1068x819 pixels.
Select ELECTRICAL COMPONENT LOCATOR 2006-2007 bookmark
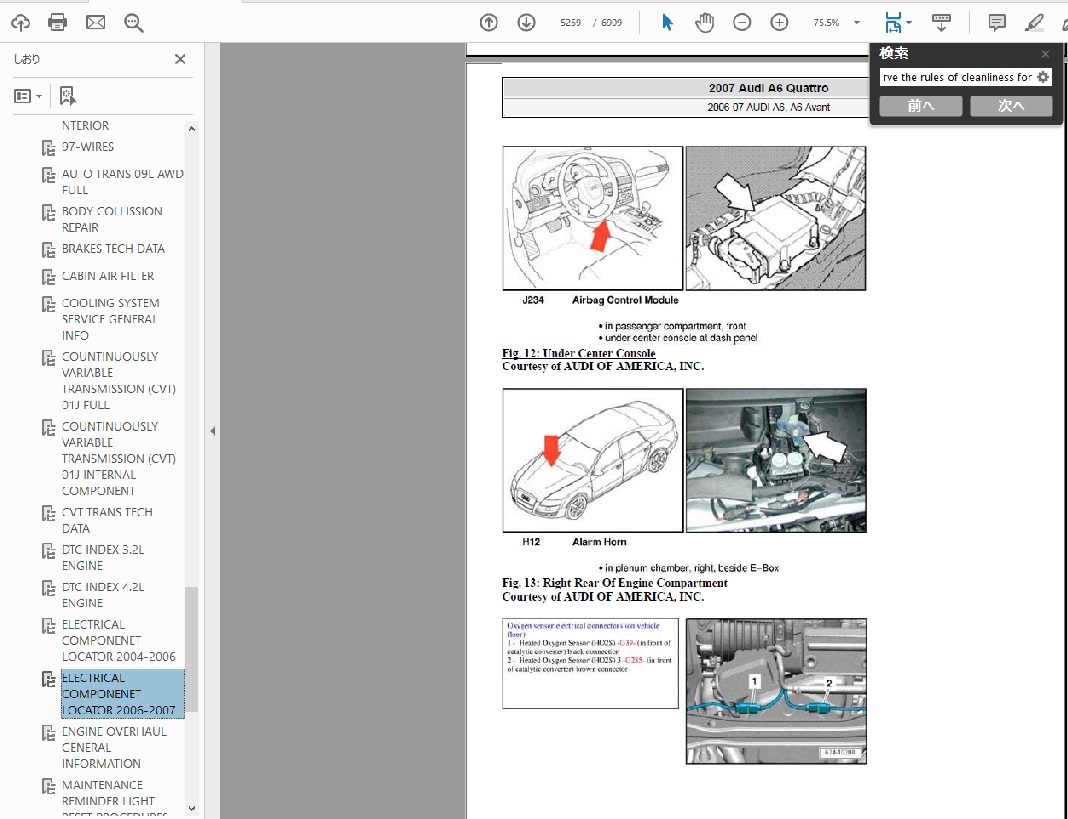pos(123,694)
